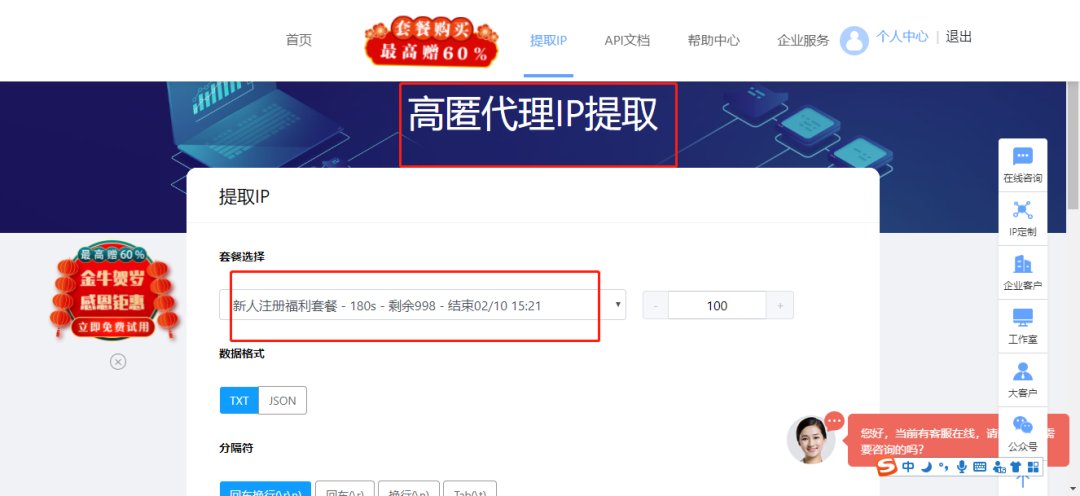Click the Sogou S logo in IME bar

pos(888,467)
